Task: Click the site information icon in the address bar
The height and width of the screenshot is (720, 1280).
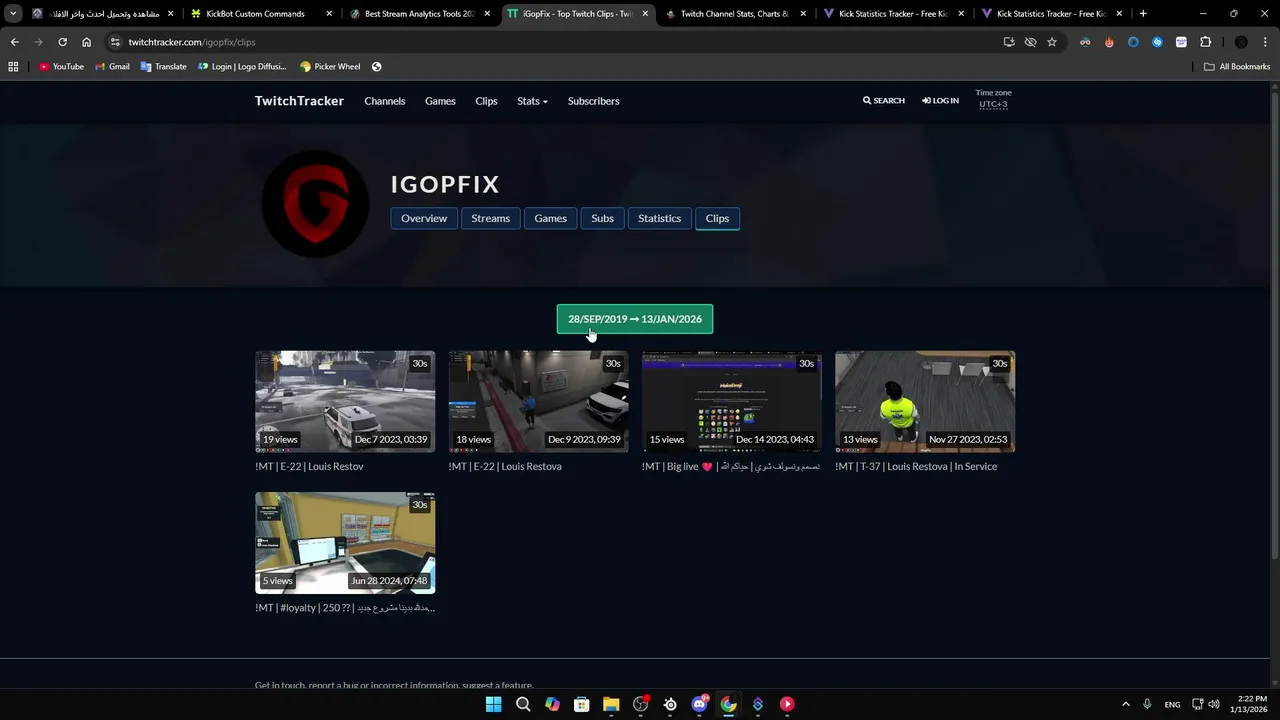Action: pos(116,42)
